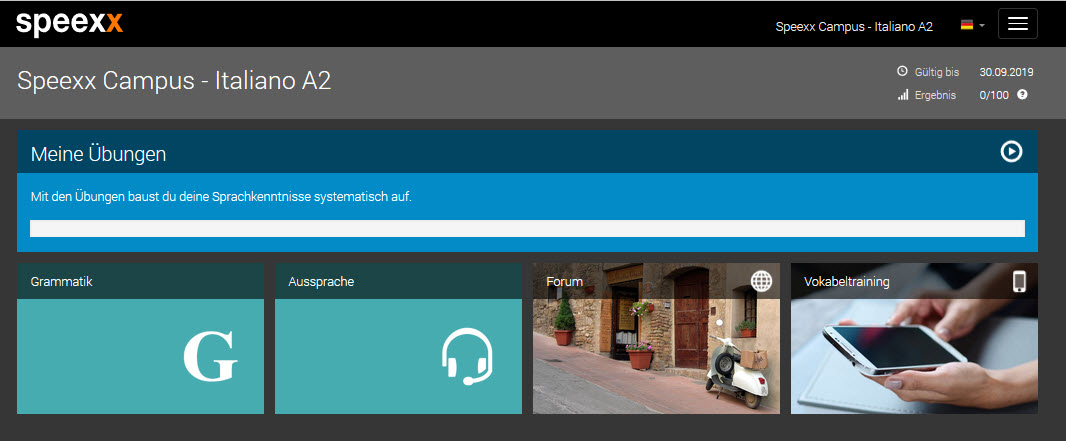Click the Gültig bis label

(937, 71)
